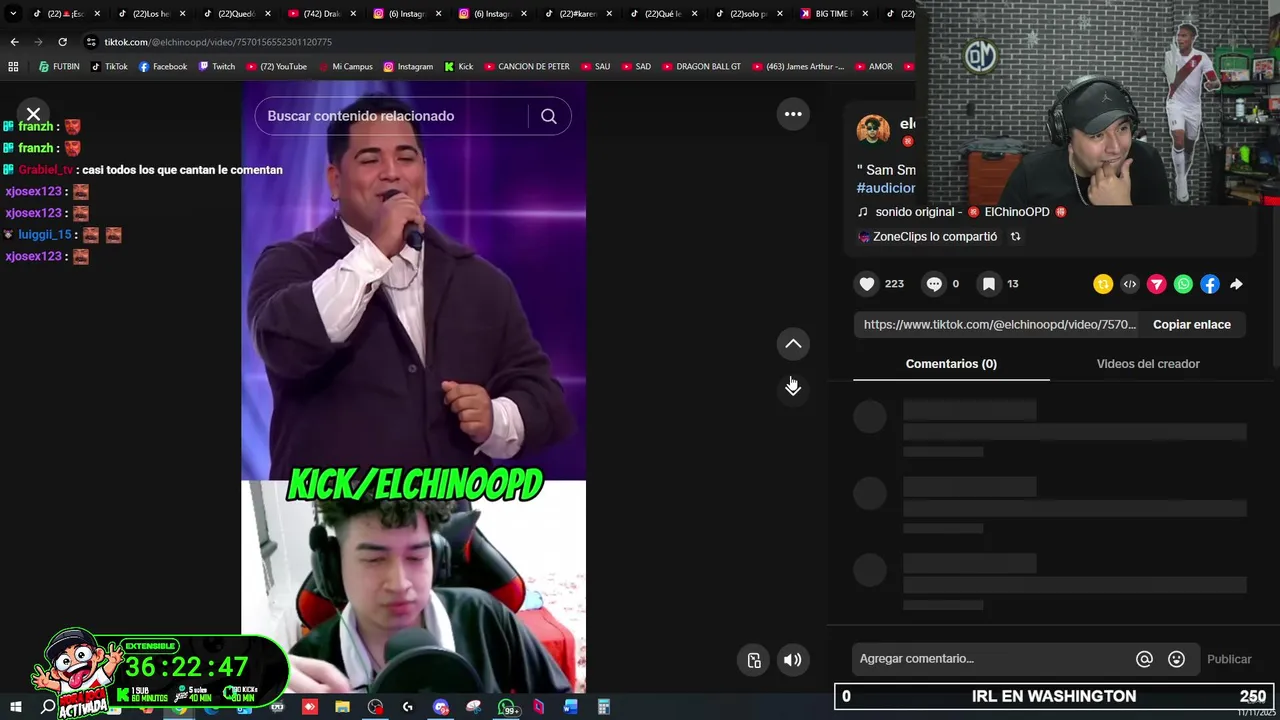
Task: Click the red send-to-friends icon
Action: (x=1156, y=284)
